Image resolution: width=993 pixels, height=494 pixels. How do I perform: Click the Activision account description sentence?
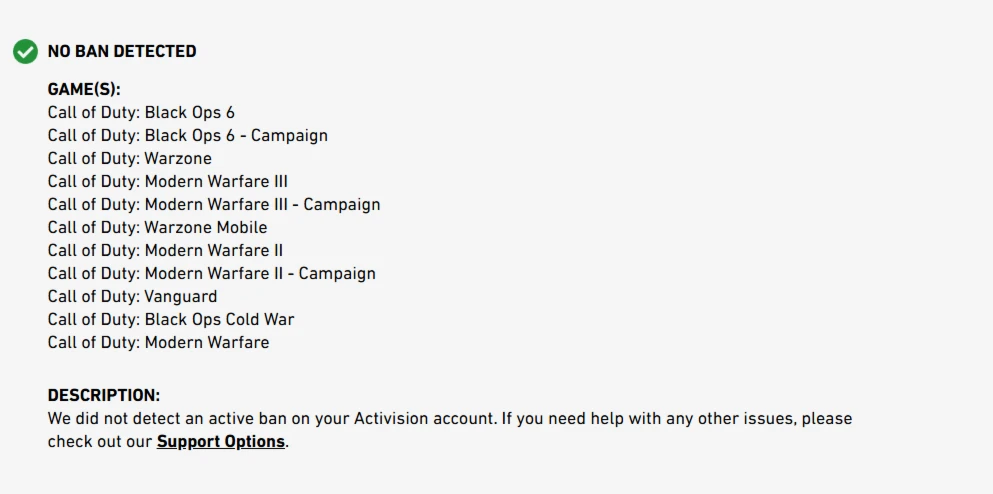272,419
